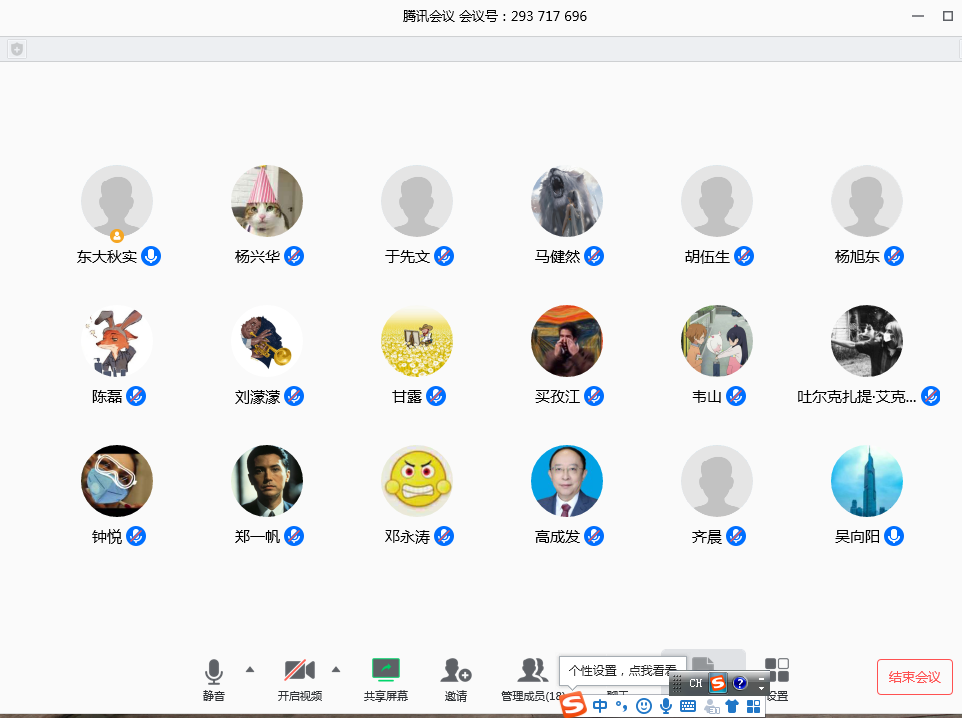Click the 个性设置 tooltip popup

point(622,670)
